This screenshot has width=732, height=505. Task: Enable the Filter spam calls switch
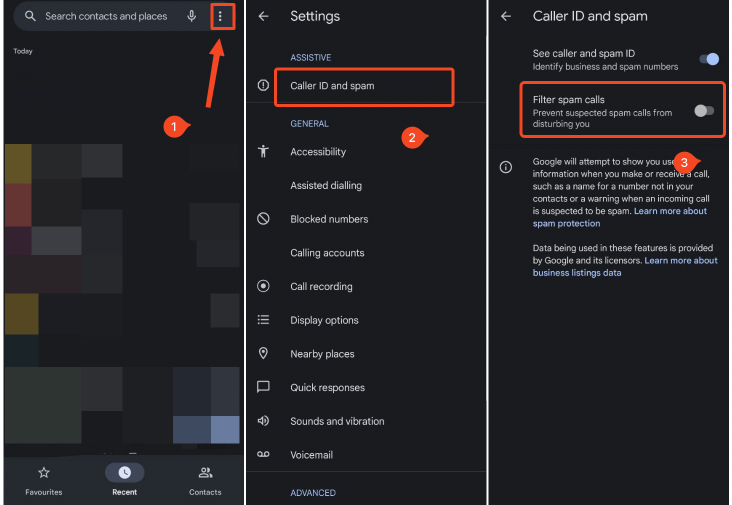[x=704, y=111]
